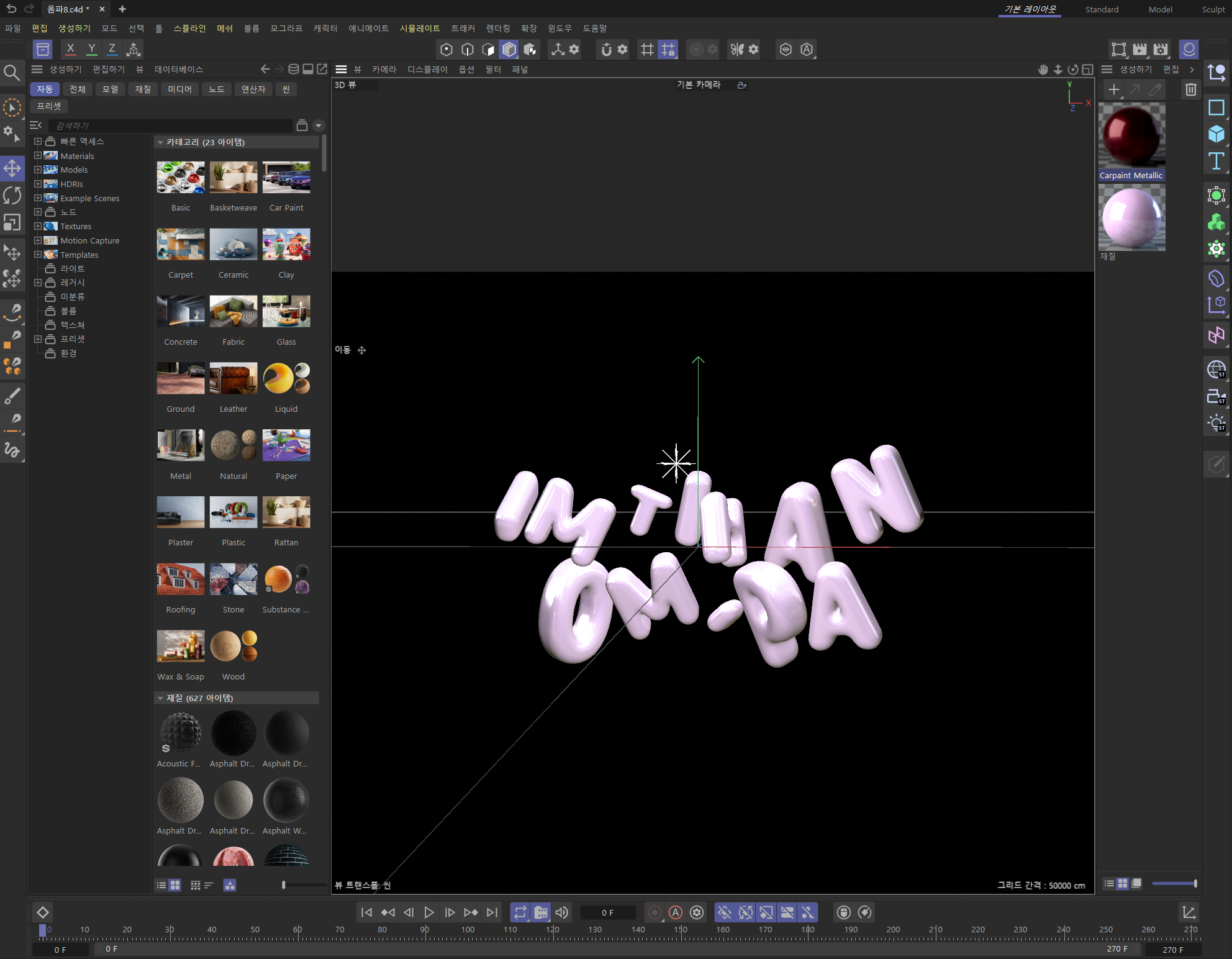Click timeline marker at frame 100
1232x959 pixels.
(468, 930)
